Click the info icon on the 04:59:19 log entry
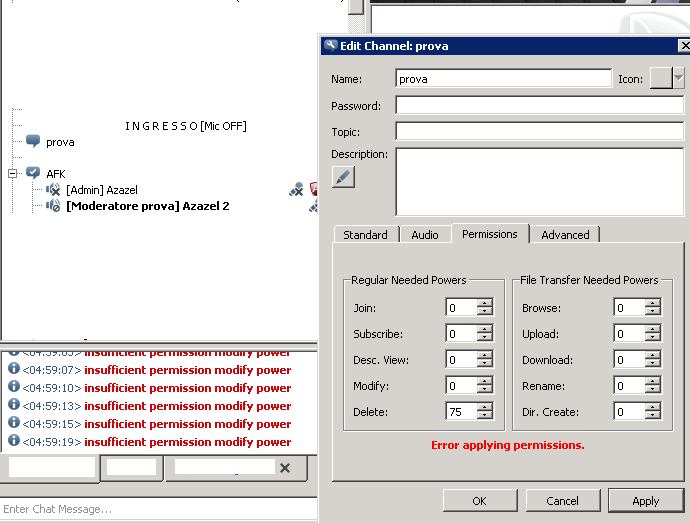The width and height of the screenshot is (690, 523). (14, 441)
